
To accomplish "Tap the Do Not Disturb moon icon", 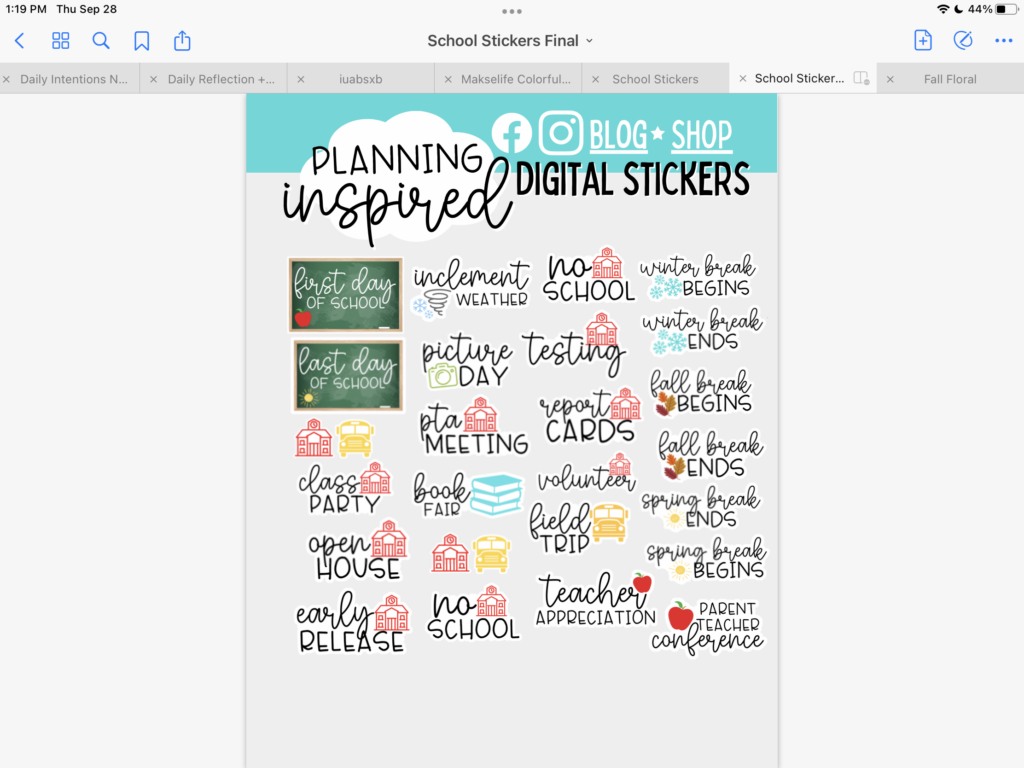I will (959, 9).
